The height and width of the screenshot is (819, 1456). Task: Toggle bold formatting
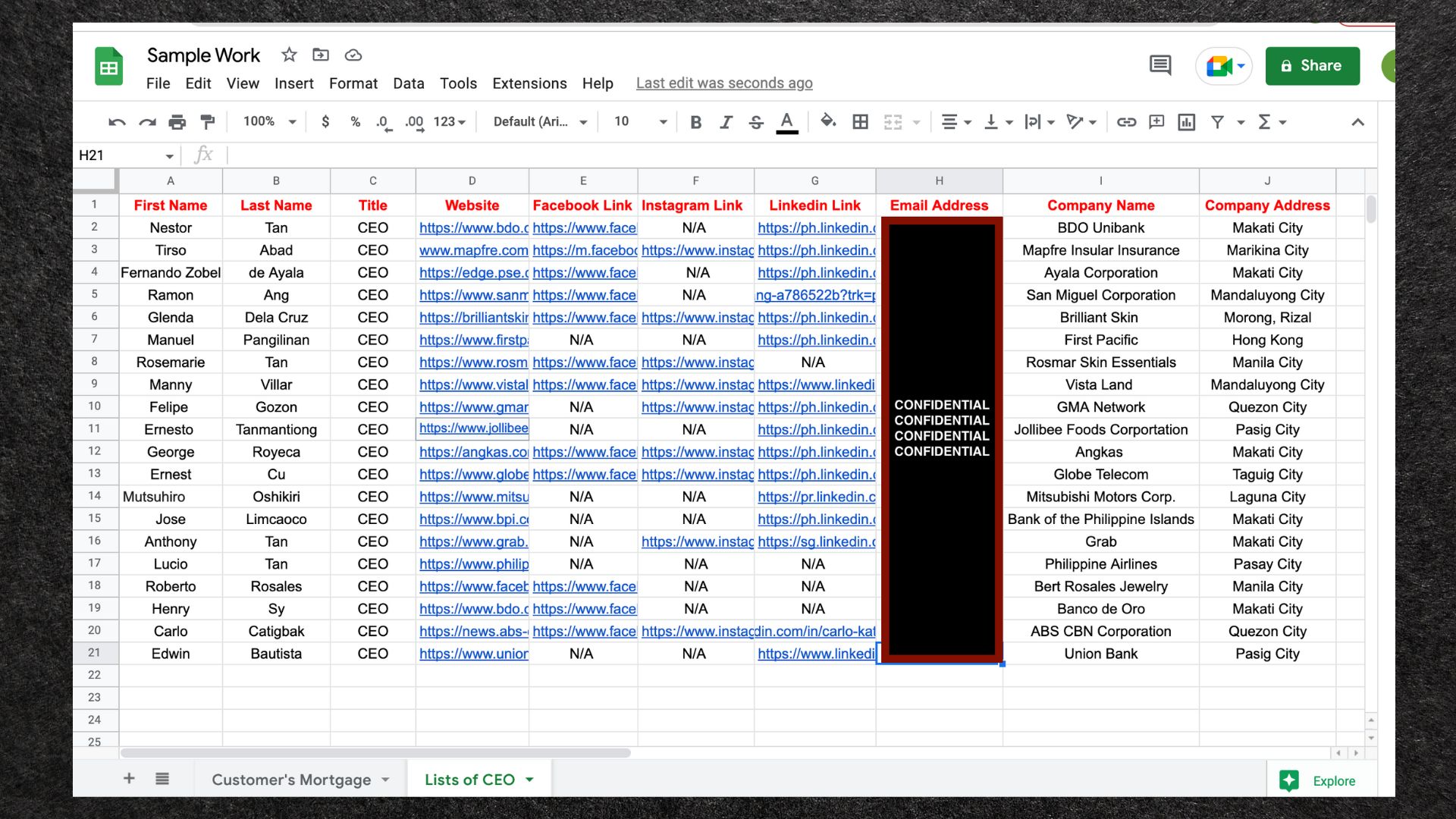695,122
